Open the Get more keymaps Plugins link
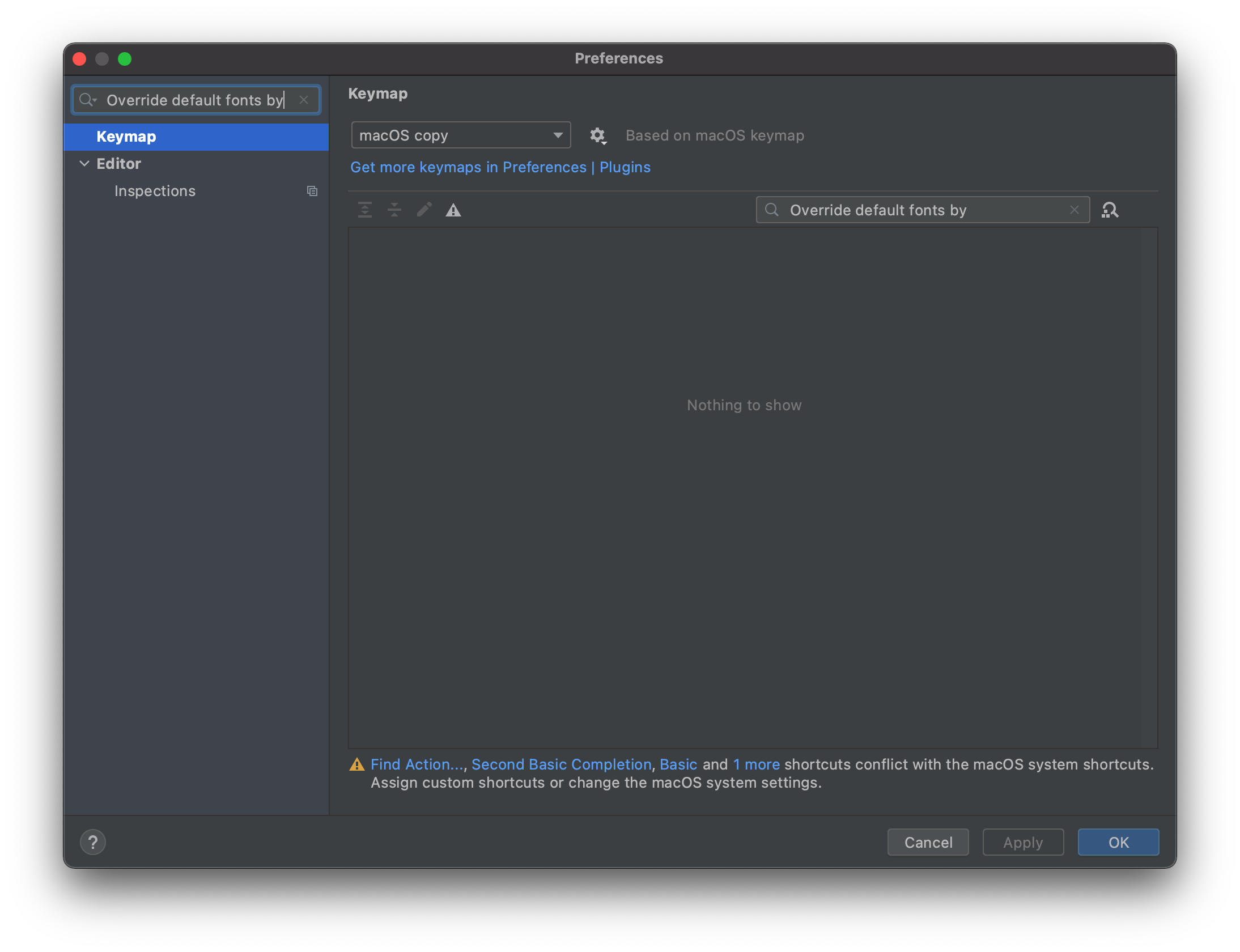 pos(500,167)
